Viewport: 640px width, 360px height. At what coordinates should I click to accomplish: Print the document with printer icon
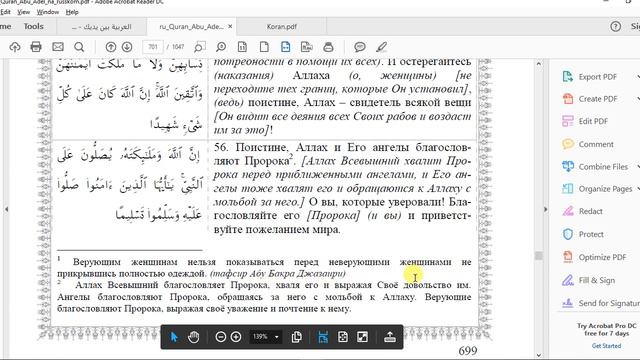pyautogui.click(x=36, y=47)
